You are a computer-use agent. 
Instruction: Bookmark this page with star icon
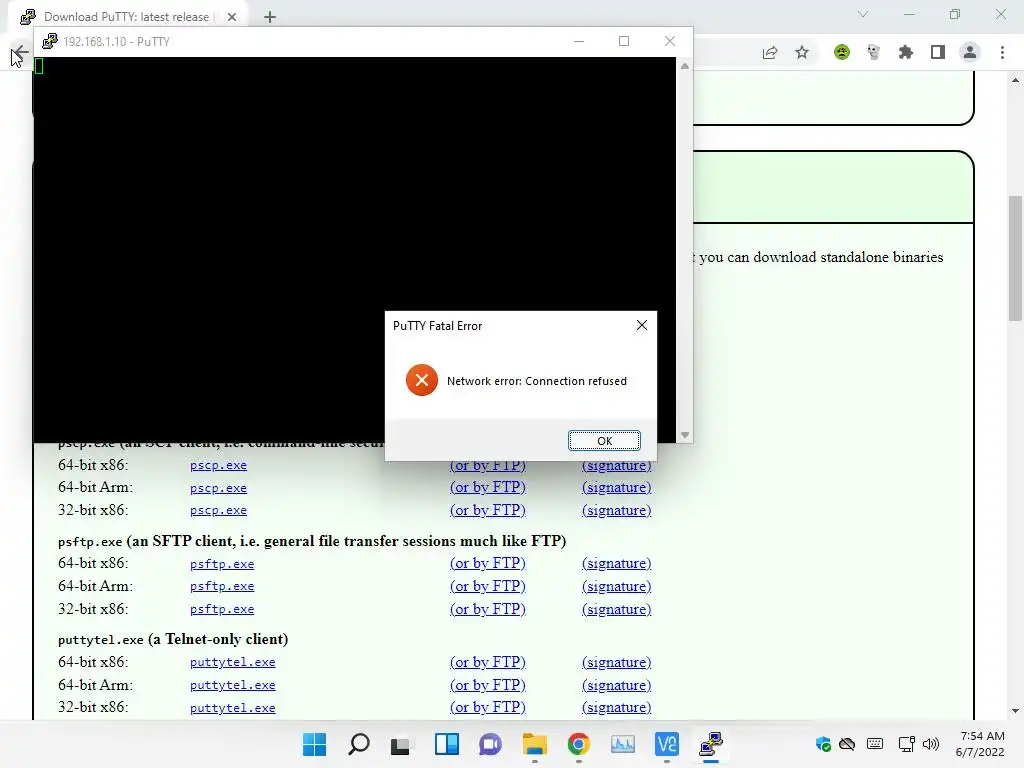(x=802, y=52)
